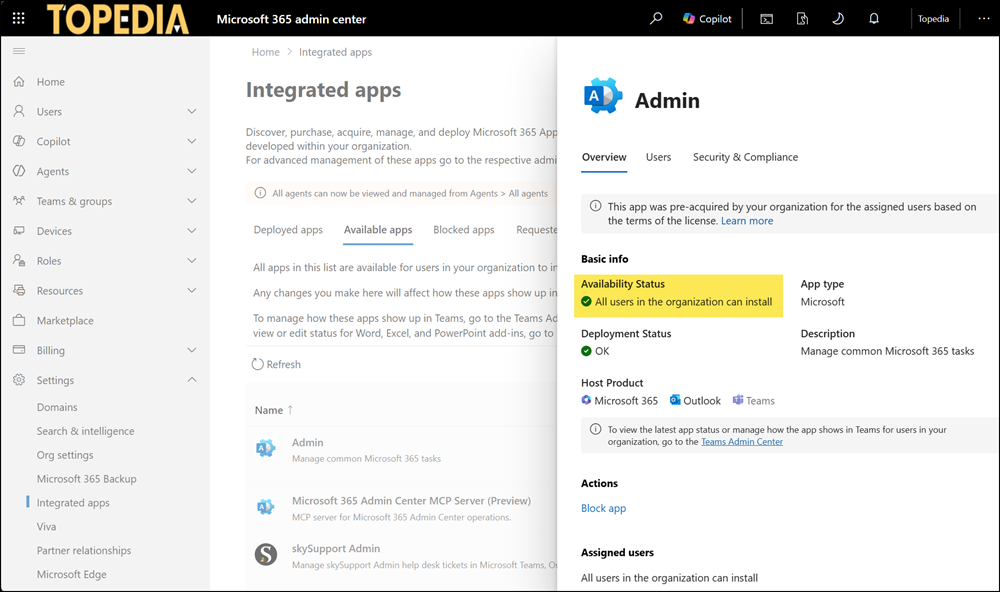This screenshot has height=592, width=1000.
Task: Click the Refresh button label
Action: click(x=283, y=364)
